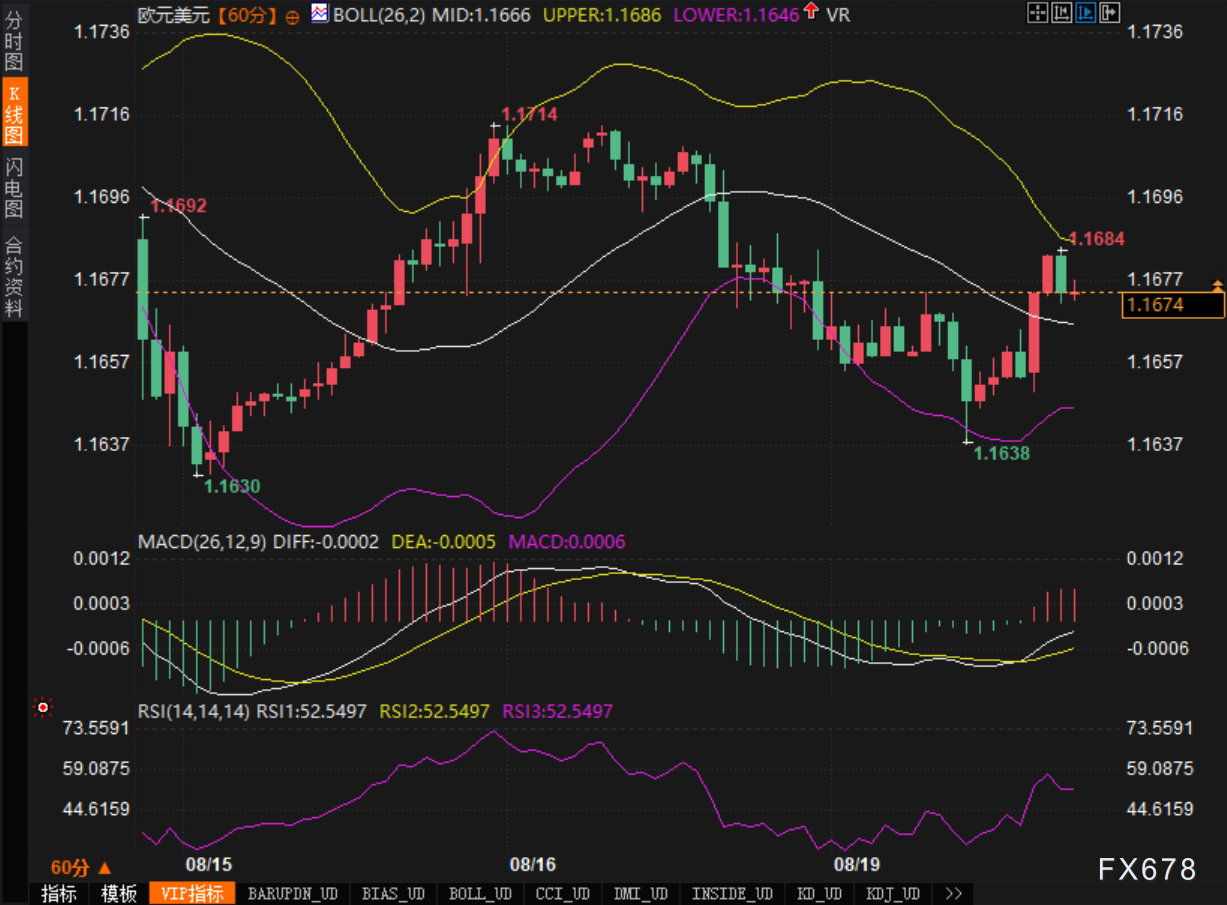Select the 闪电图 side tab
This screenshot has width=1227, height=905.
14,187
